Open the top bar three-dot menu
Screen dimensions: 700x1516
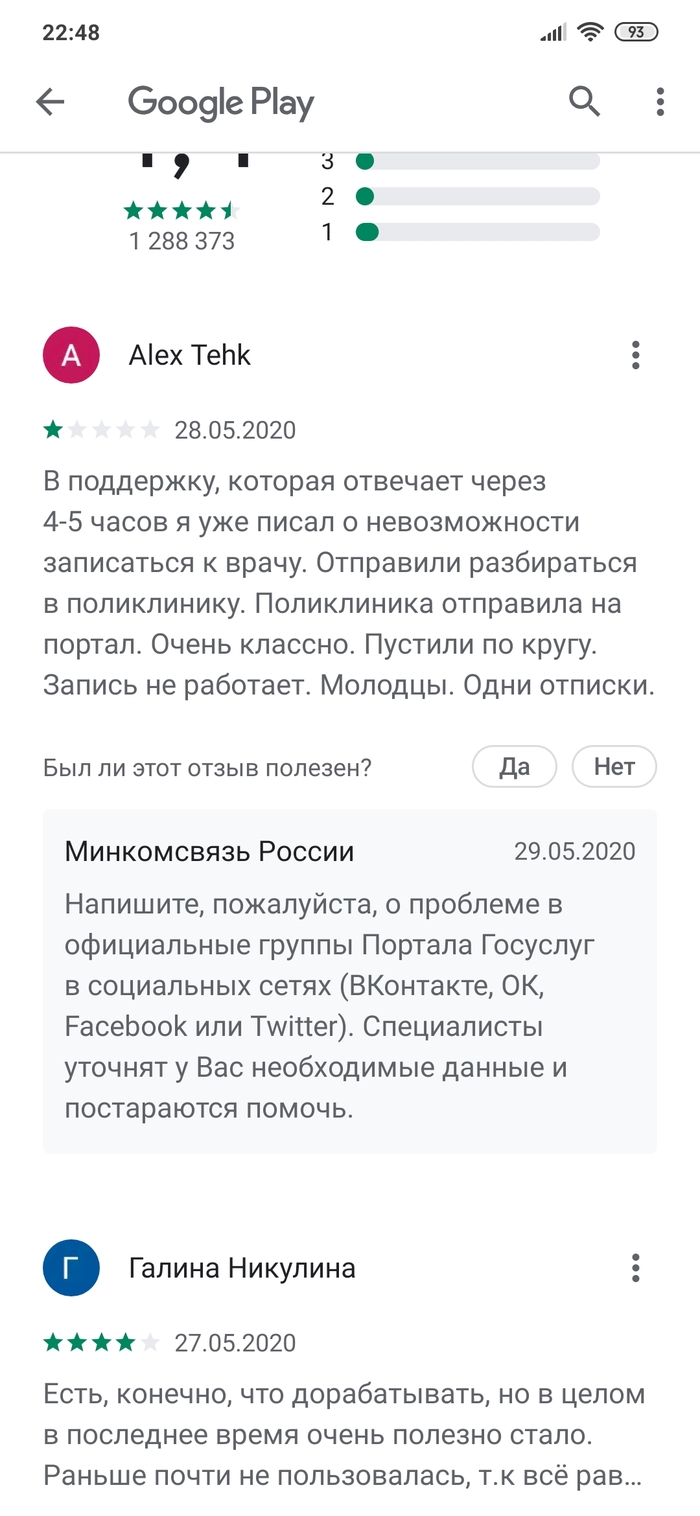click(660, 101)
